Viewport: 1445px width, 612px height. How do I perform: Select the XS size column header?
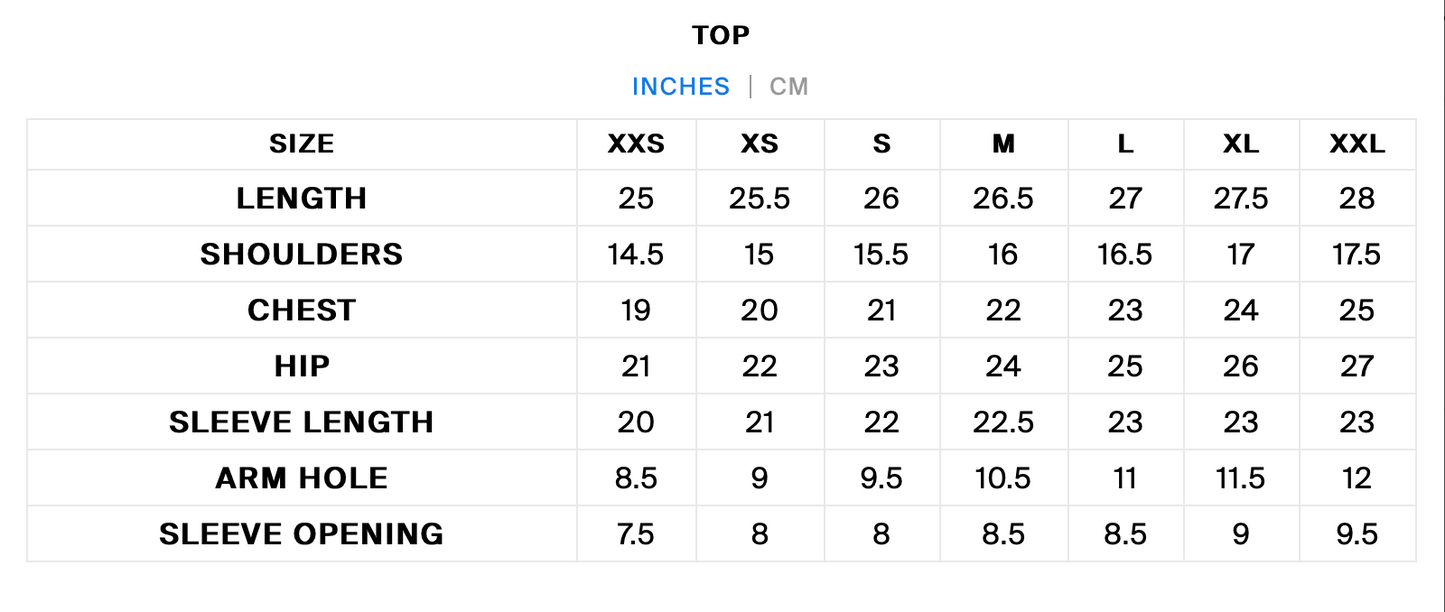[759, 145]
